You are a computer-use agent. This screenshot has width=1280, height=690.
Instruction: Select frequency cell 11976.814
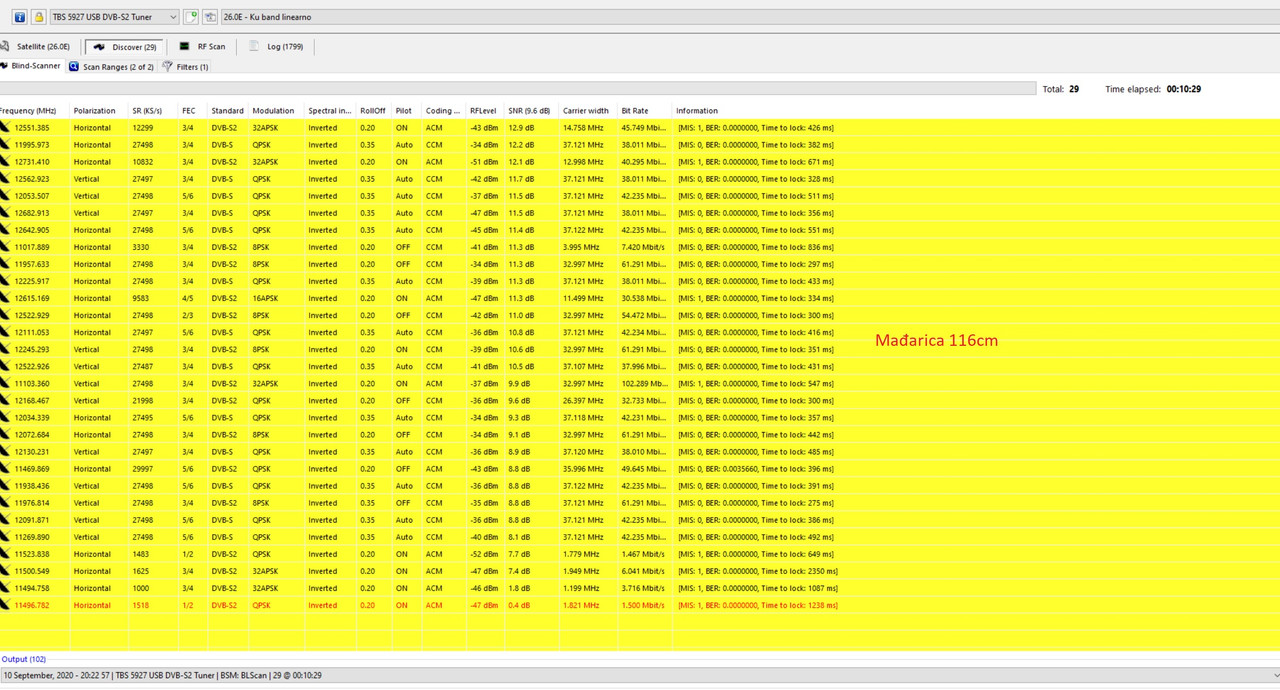[x=32, y=503]
